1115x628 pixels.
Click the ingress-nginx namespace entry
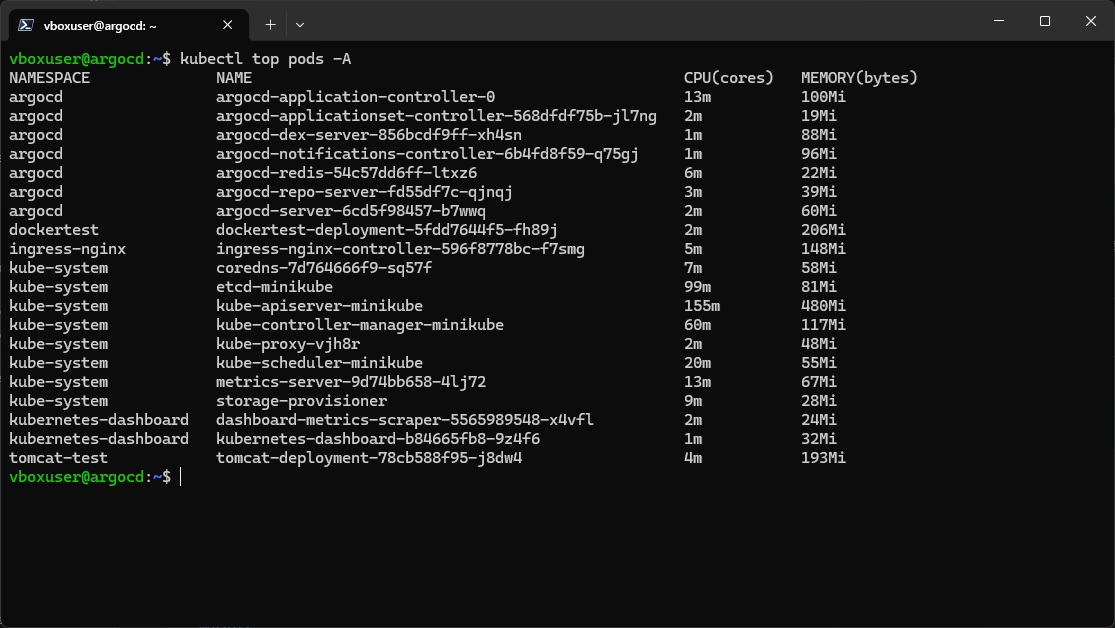(68, 249)
